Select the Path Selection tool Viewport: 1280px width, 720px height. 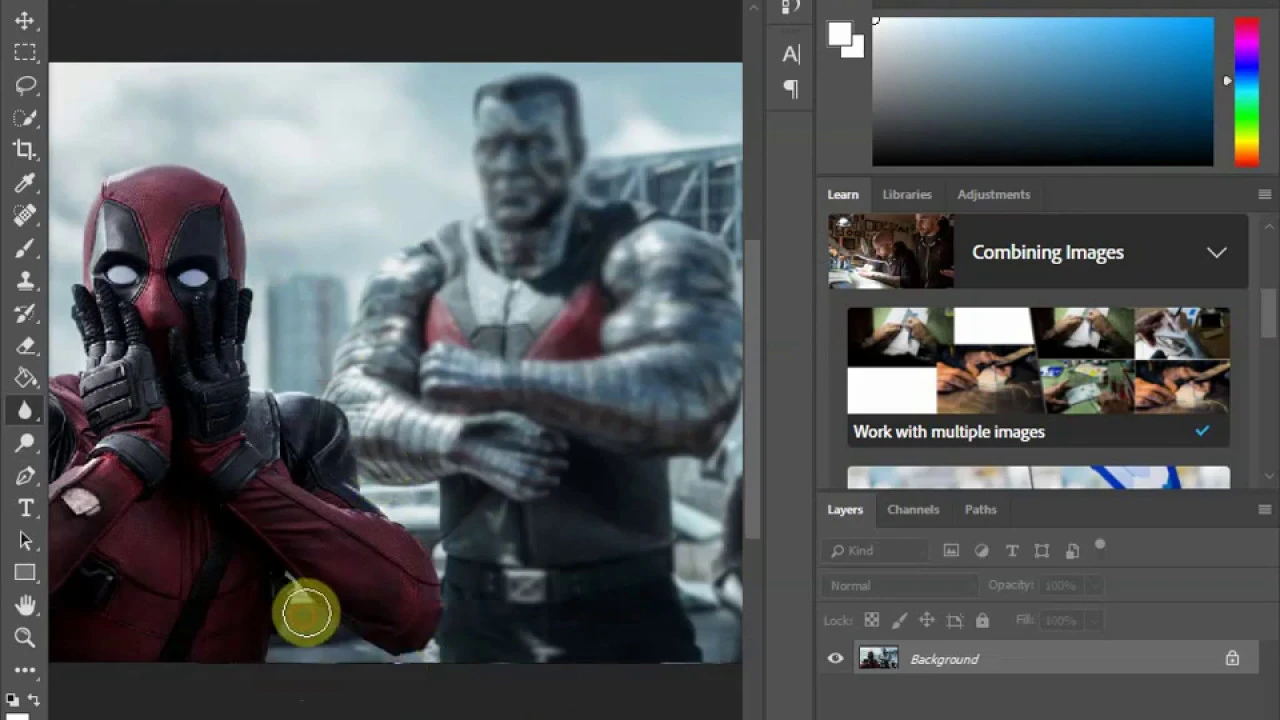(25, 541)
